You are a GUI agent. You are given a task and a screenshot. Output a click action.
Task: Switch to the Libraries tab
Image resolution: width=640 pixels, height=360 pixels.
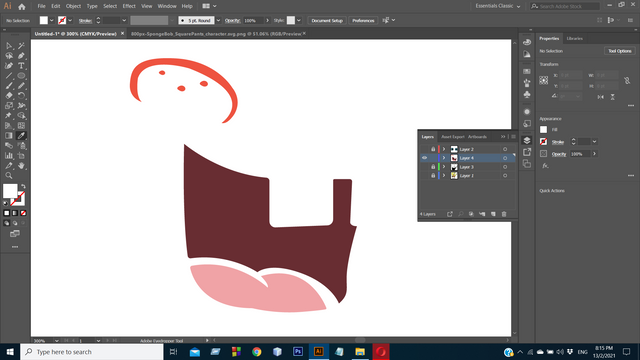574,38
